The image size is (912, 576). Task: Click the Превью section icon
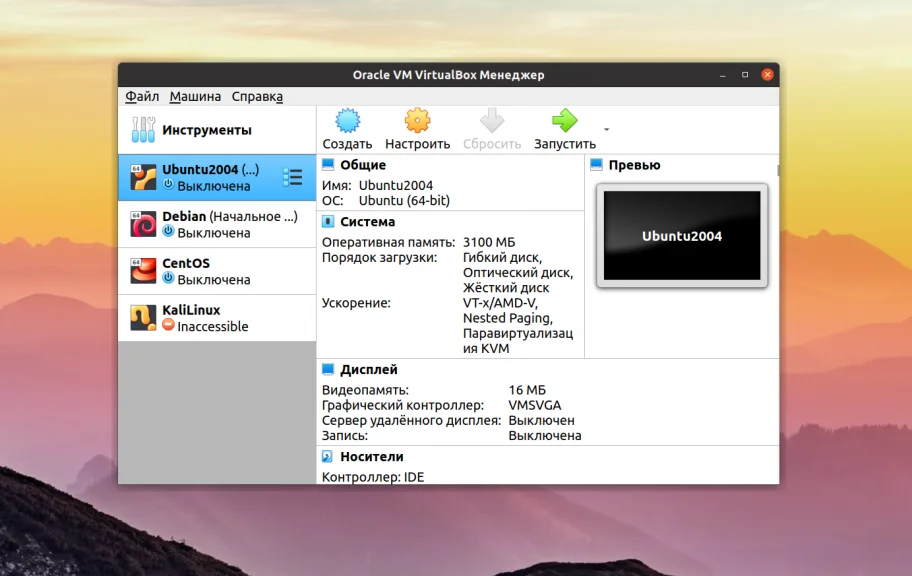tap(596, 165)
